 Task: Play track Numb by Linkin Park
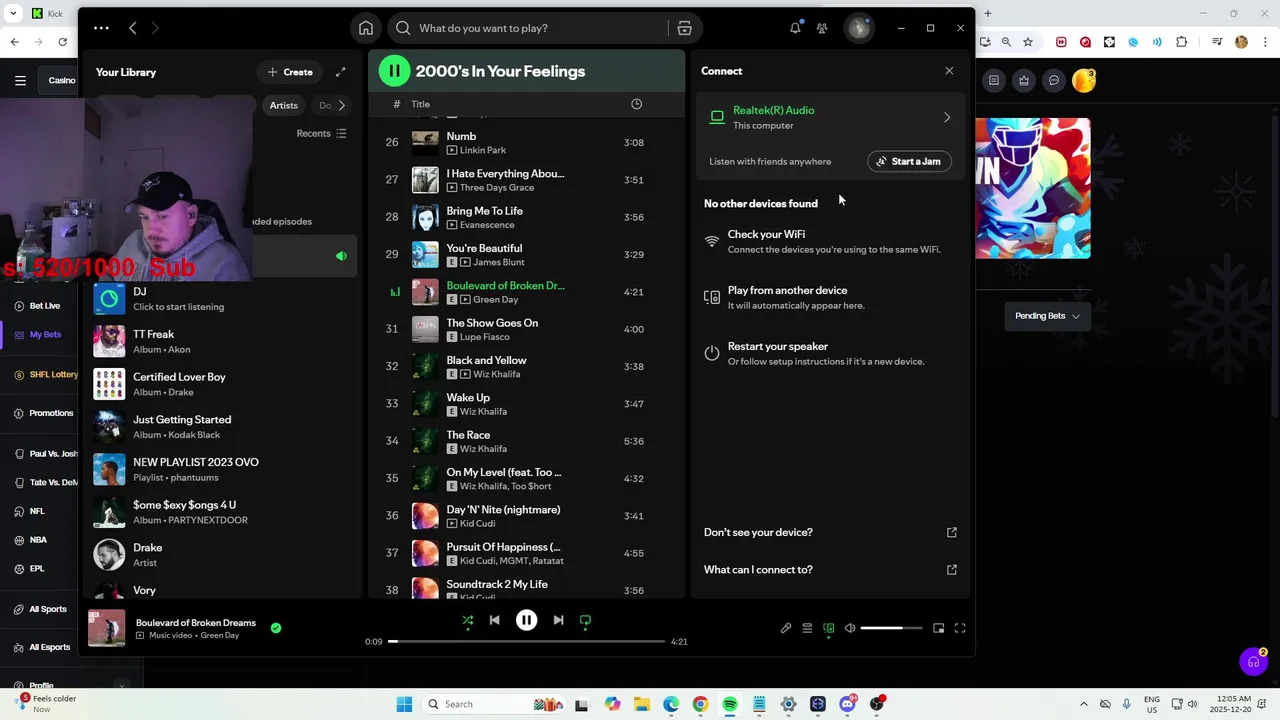[525, 142]
